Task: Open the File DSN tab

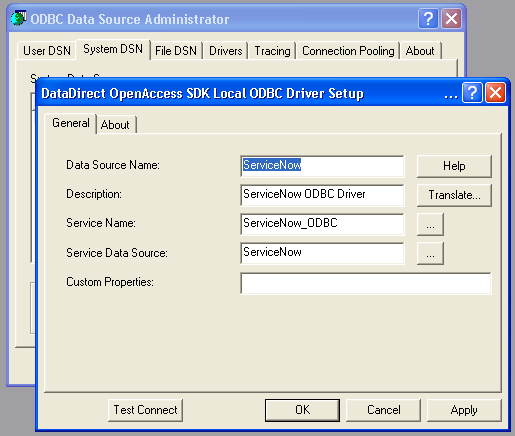Action: click(x=176, y=51)
